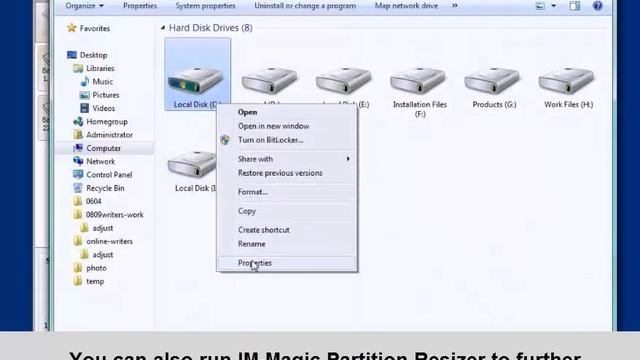Click the temp folder icon
Viewport: 640px width, 360px height.
point(78,281)
